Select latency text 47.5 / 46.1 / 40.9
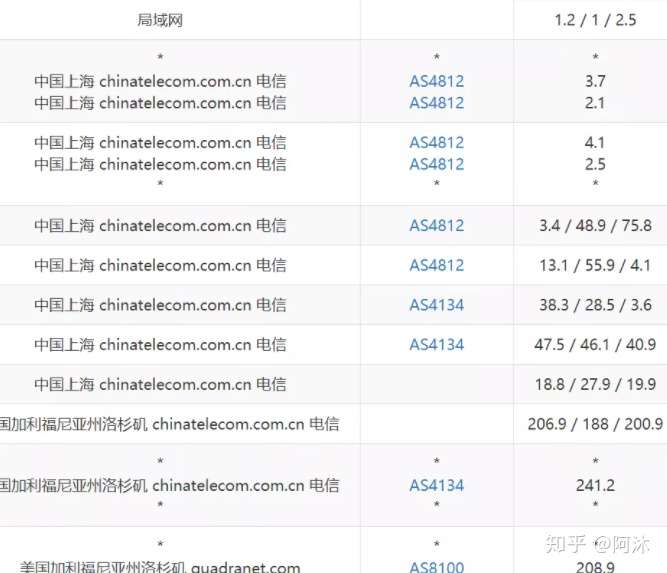 coord(595,345)
